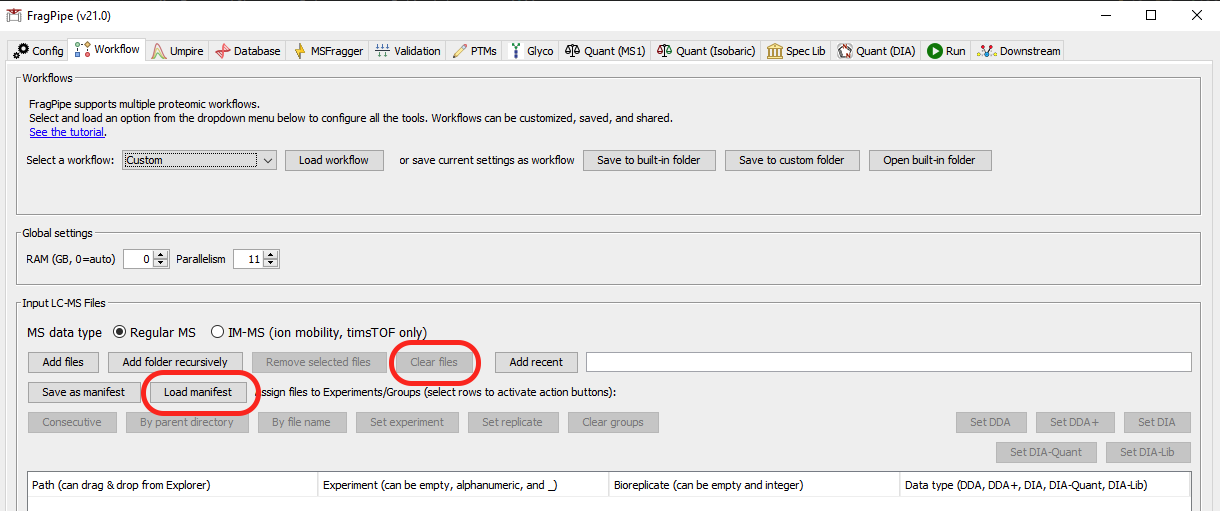Click the Add files button
Screen dimensions: 1220x511
pos(63,362)
